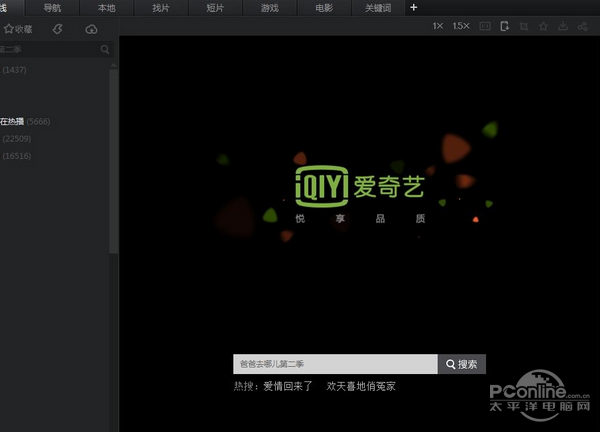This screenshot has height=432, width=600.
Task: Click the star favorite icon in toolbar
Action: coord(543,26)
